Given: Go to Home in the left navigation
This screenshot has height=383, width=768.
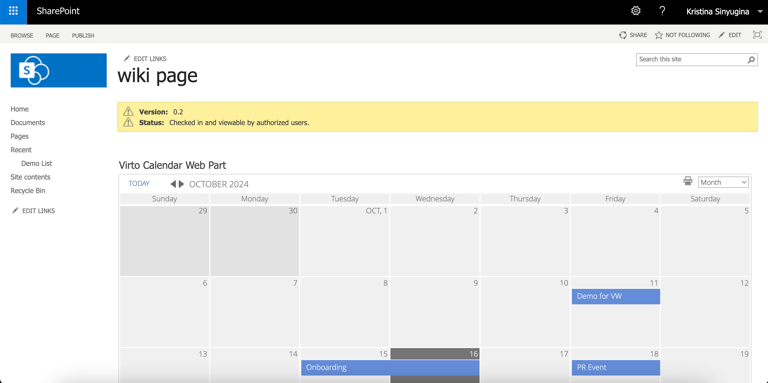Looking at the screenshot, I should tap(20, 109).
